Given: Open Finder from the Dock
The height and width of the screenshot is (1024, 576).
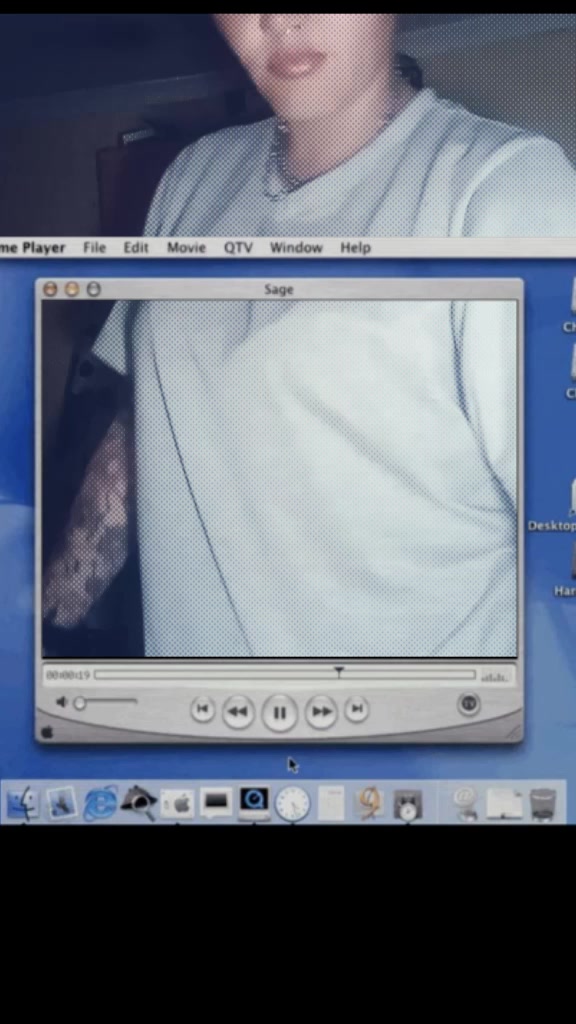Looking at the screenshot, I should click(x=23, y=803).
